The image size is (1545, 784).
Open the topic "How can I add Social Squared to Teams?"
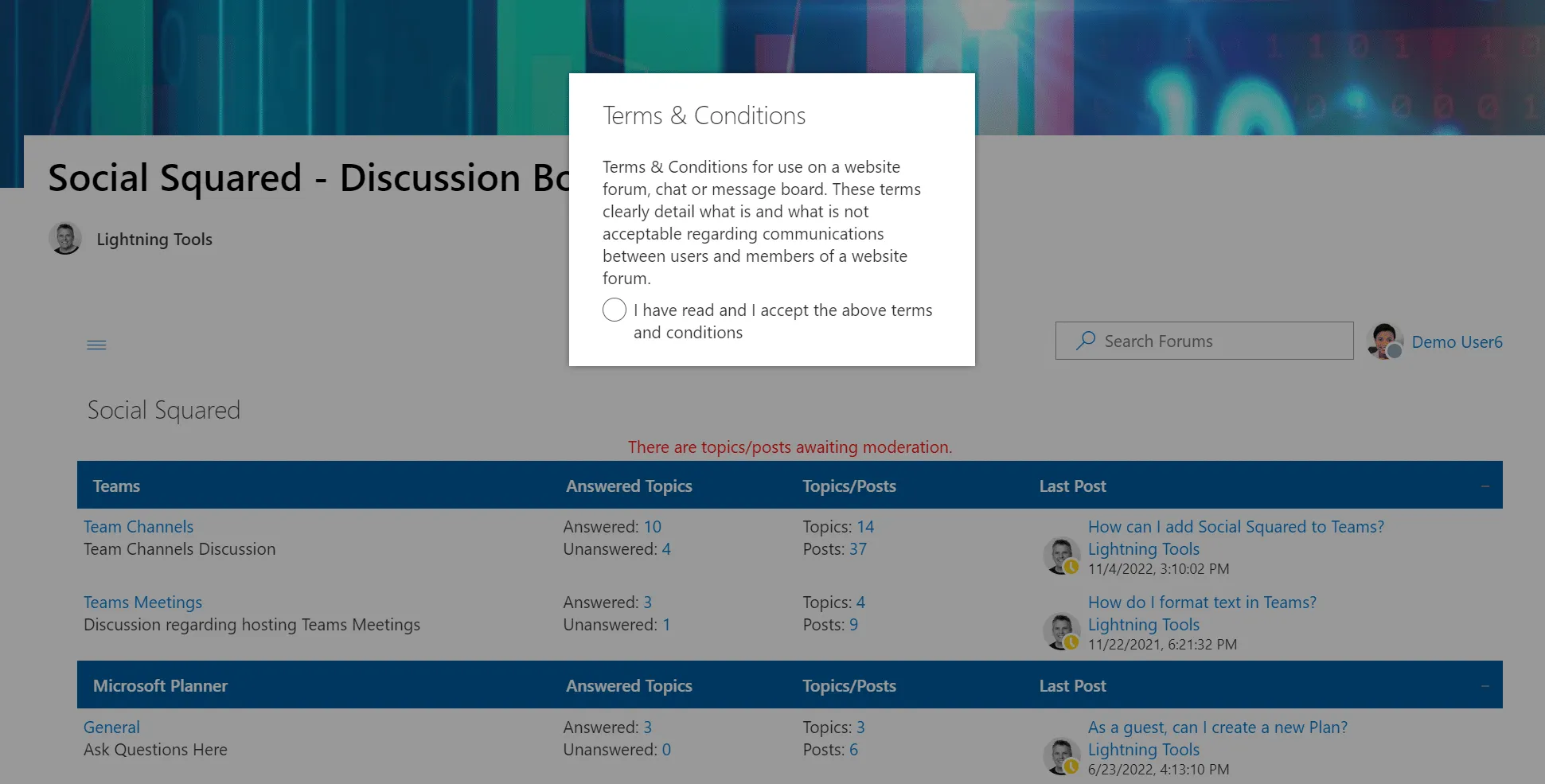[x=1236, y=526]
